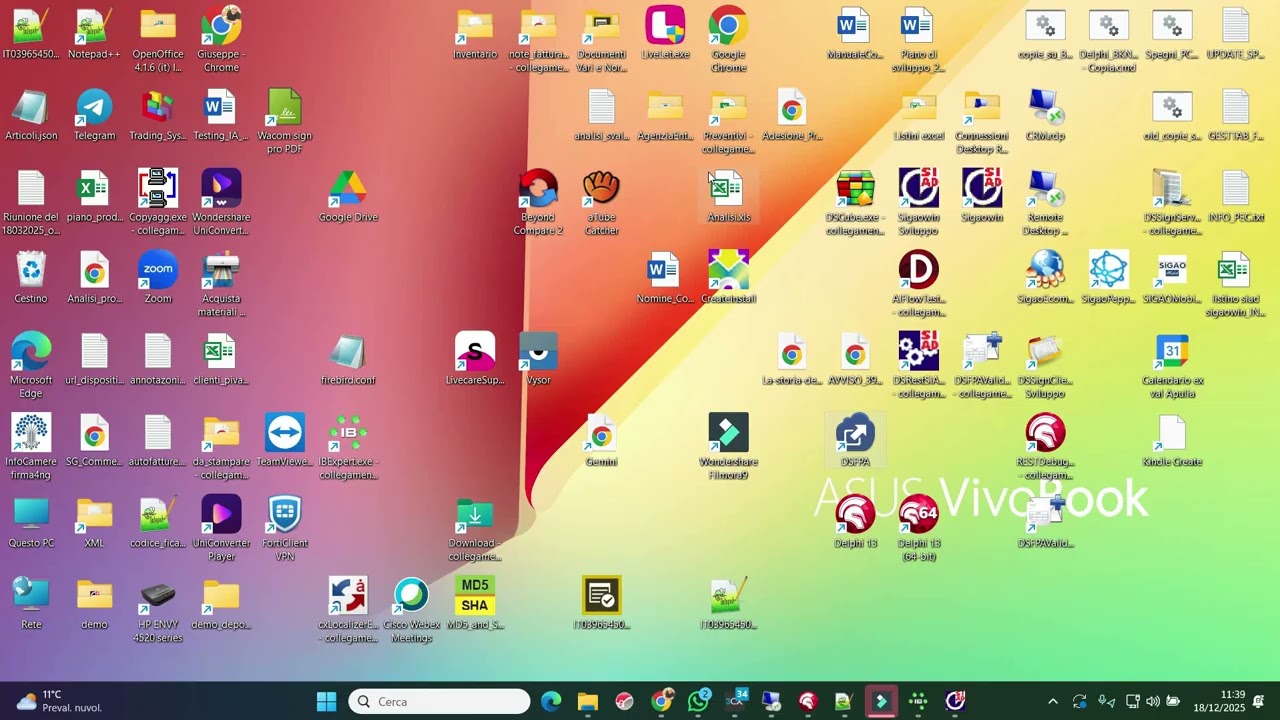Select the firebird.conf file icon
The image size is (1280, 720).
pyautogui.click(x=348, y=359)
